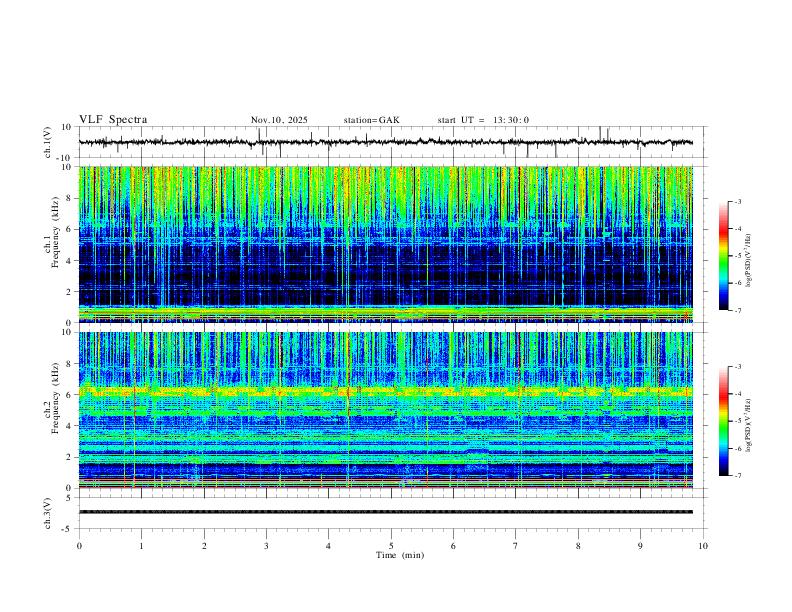Click the "-3" tick on lower colorbar

coord(737,367)
